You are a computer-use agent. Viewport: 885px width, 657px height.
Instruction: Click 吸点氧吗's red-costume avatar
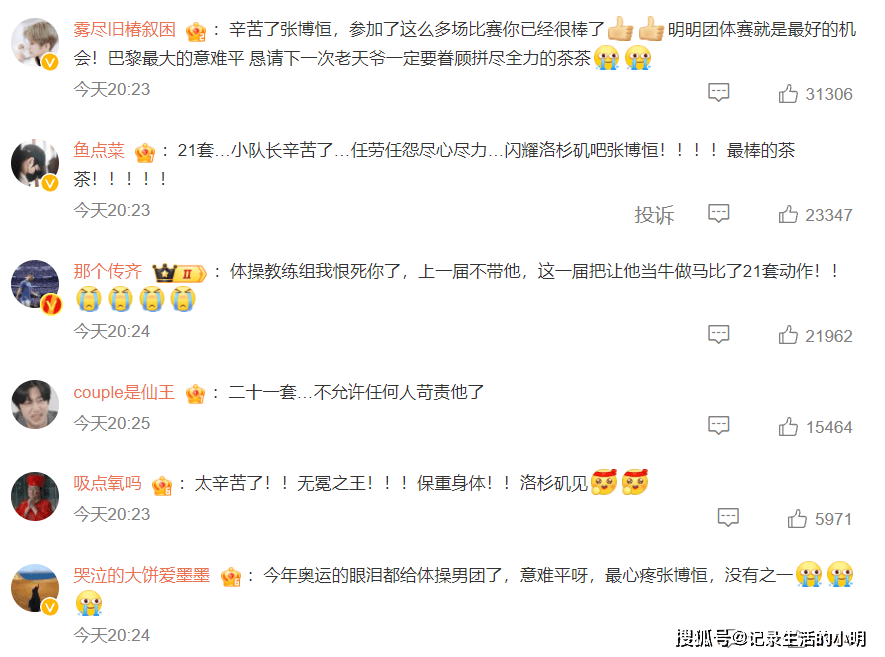[35, 496]
